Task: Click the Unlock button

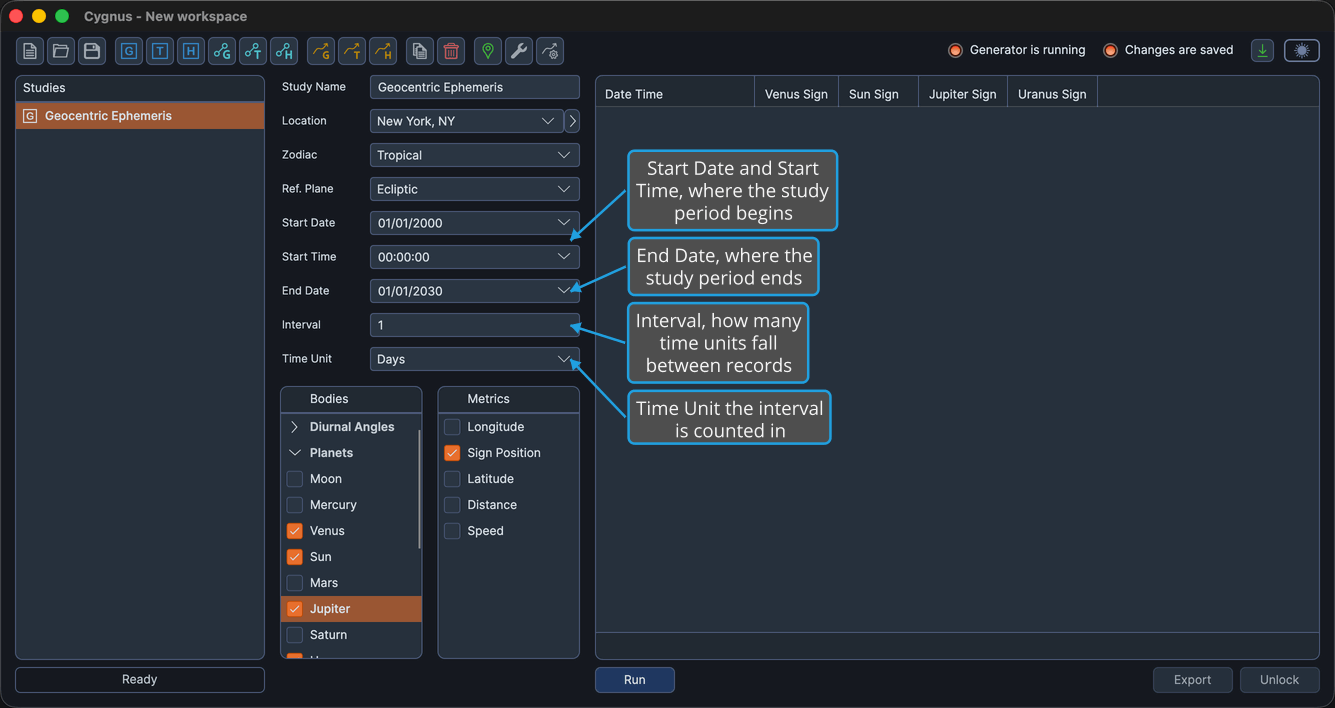Action: tap(1279, 680)
